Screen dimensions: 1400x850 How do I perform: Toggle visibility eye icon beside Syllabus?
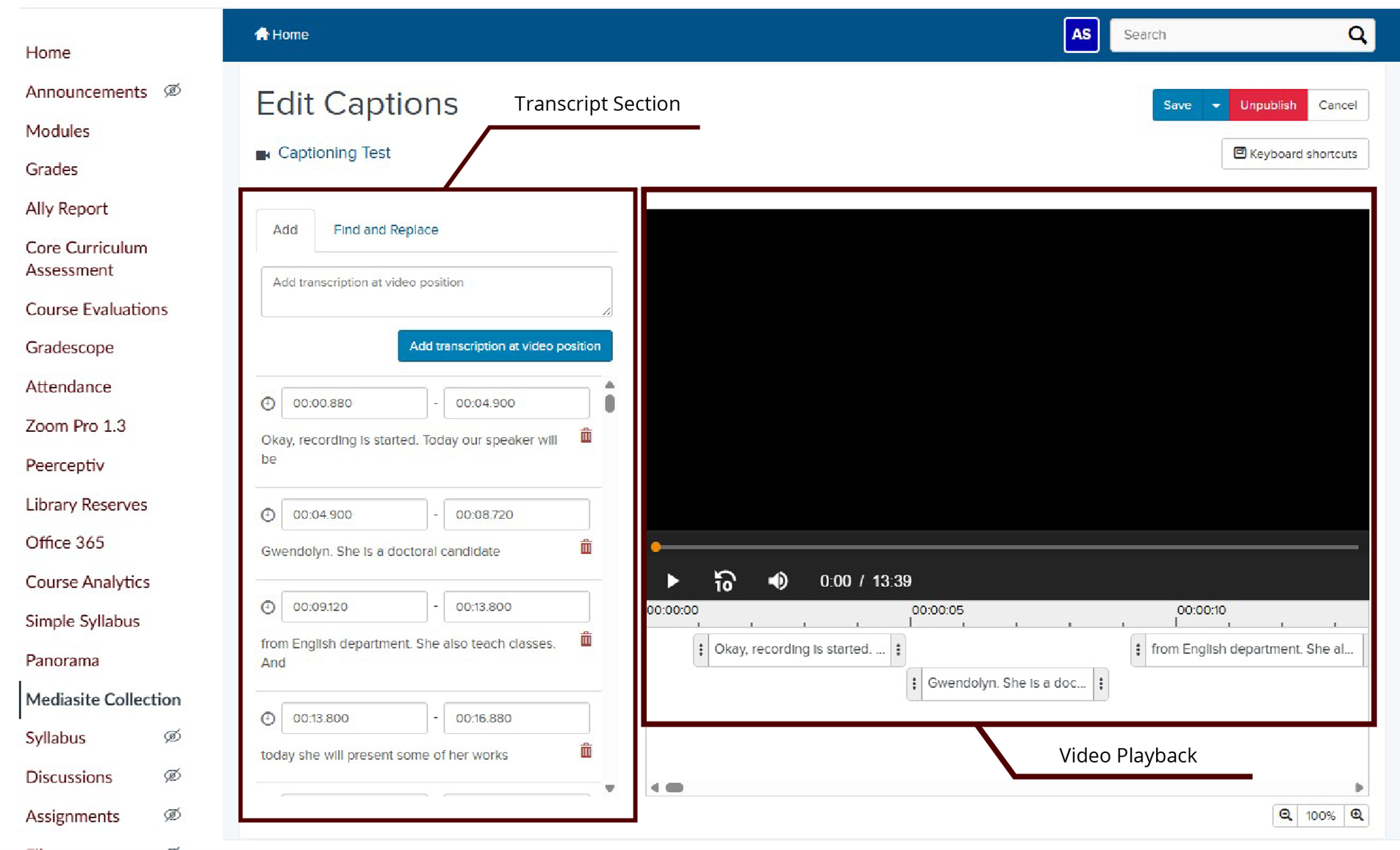[x=172, y=737]
